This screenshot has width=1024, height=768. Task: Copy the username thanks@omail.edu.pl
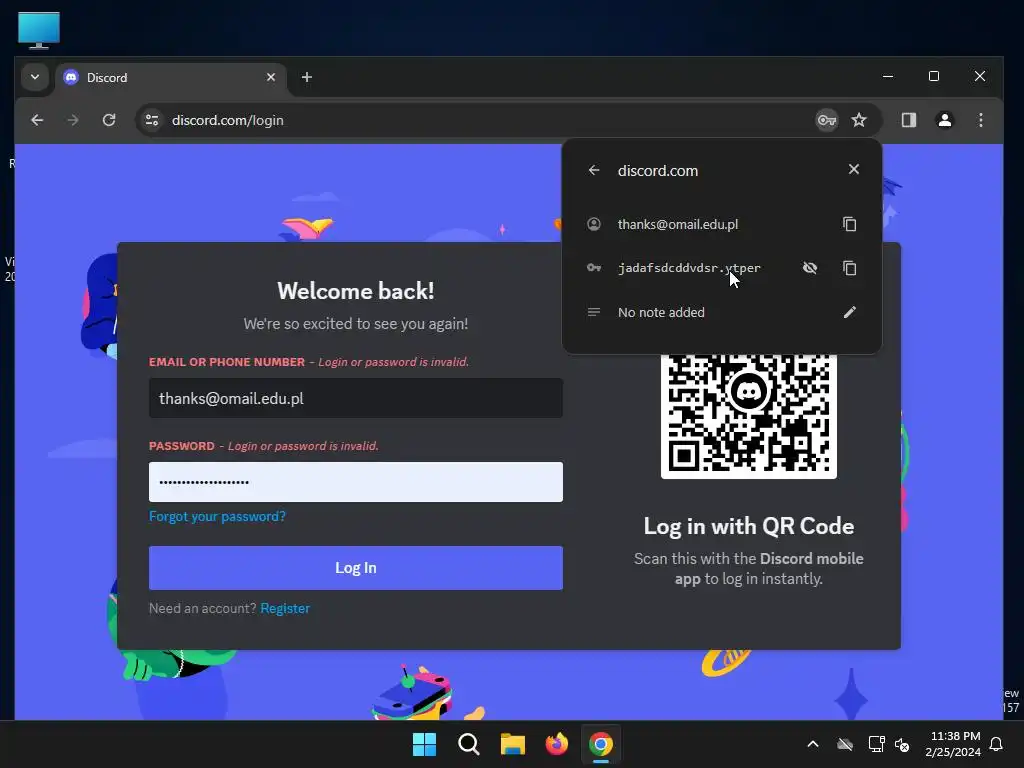click(849, 224)
